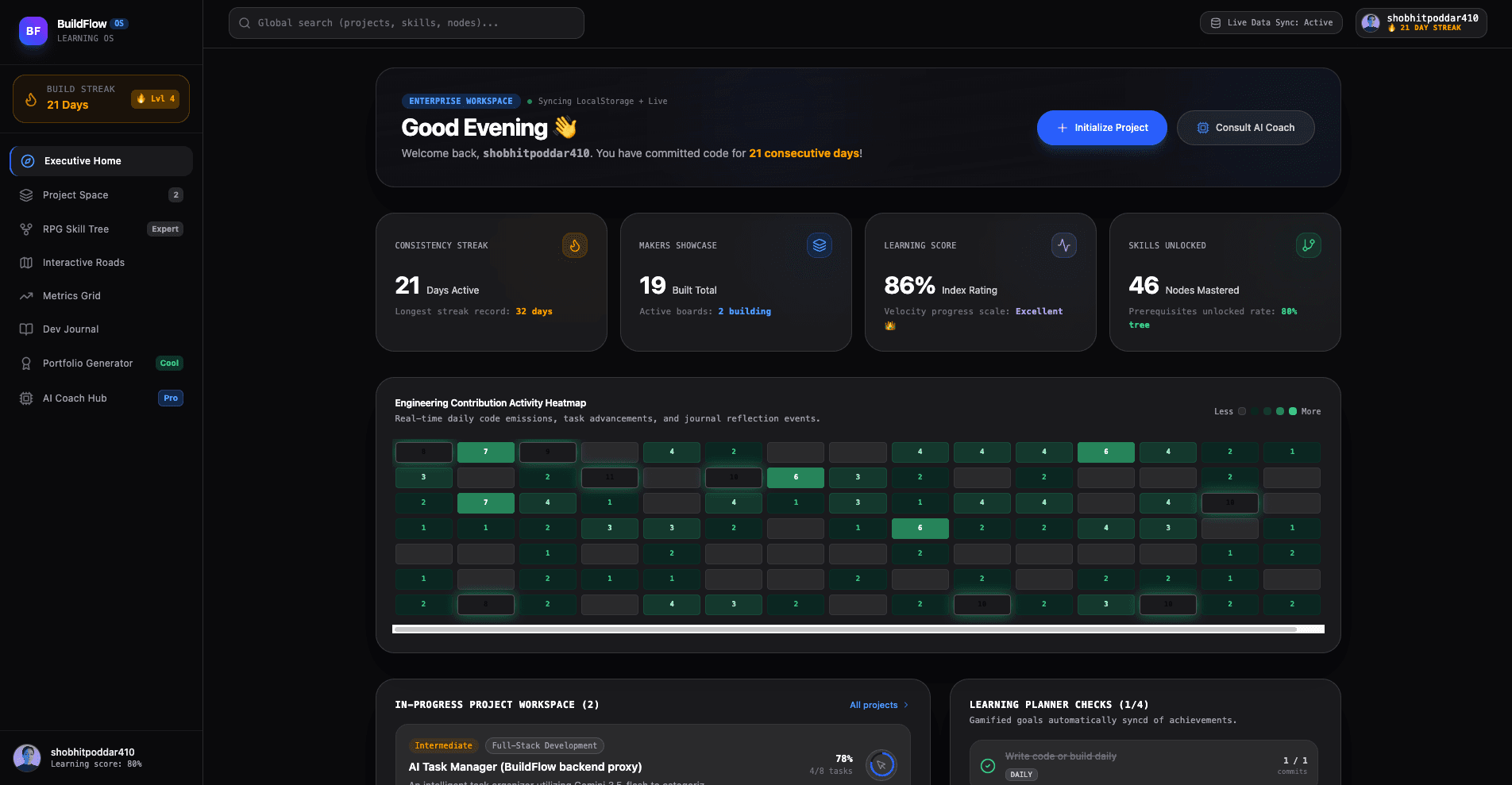Image resolution: width=1512 pixels, height=785 pixels.
Task: Open AI Coach Hub
Action: tap(101, 398)
